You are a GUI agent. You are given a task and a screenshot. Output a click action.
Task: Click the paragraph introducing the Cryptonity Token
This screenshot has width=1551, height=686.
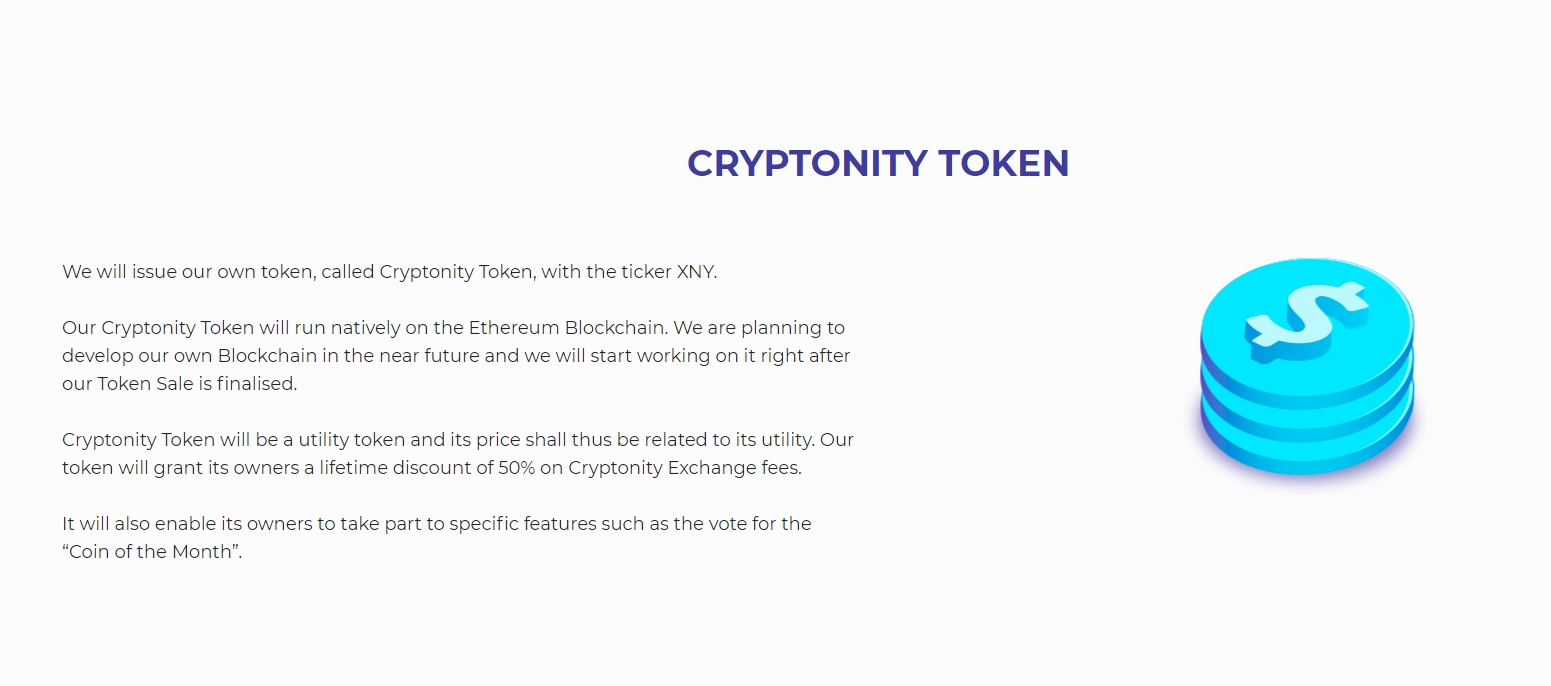pos(389,271)
